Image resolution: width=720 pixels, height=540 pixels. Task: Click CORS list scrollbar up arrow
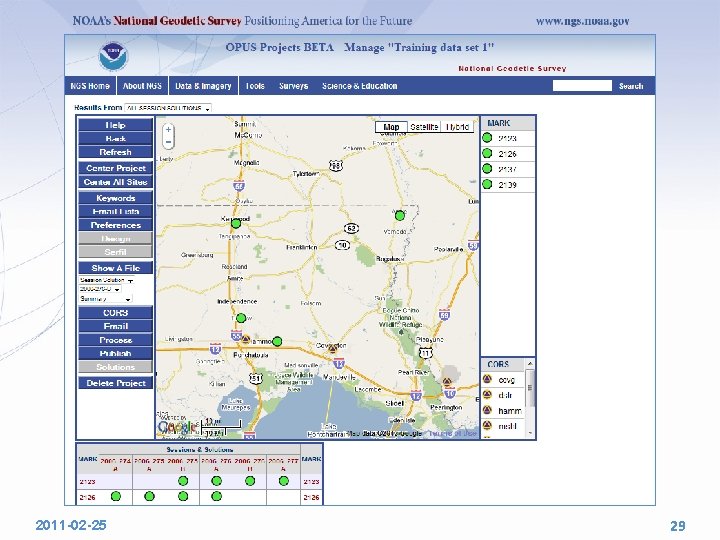point(530,364)
